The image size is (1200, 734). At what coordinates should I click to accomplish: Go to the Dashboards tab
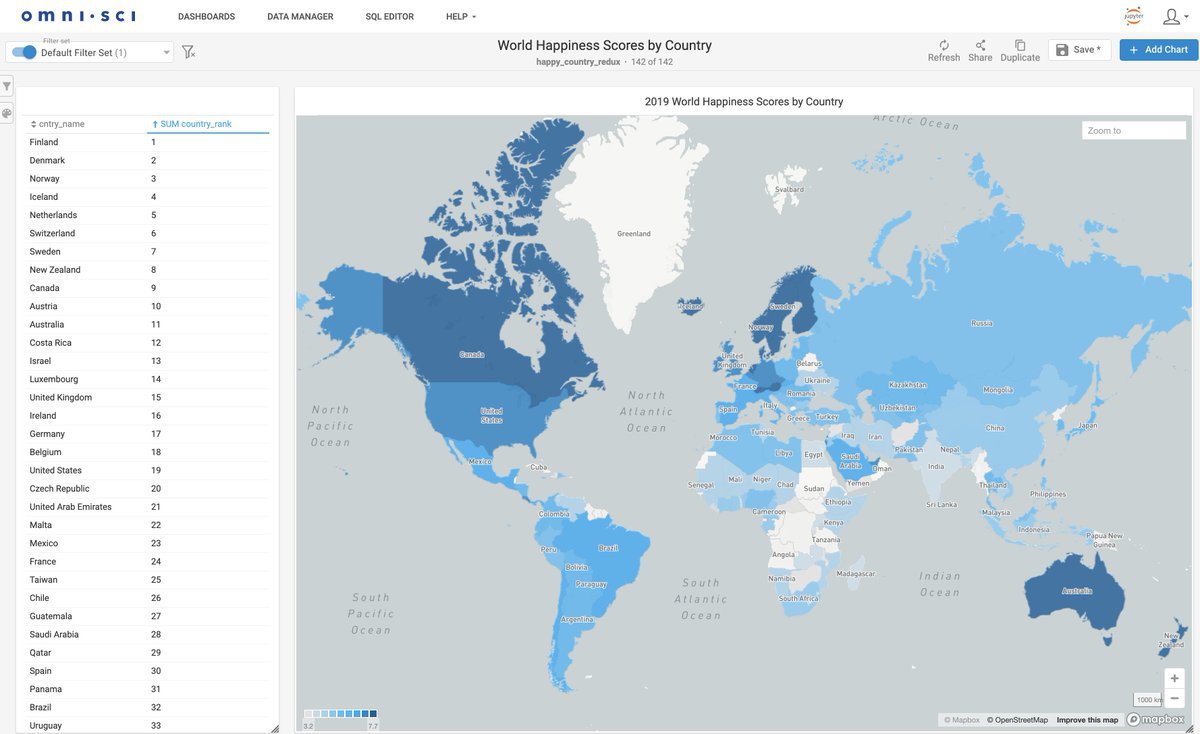pyautogui.click(x=206, y=17)
